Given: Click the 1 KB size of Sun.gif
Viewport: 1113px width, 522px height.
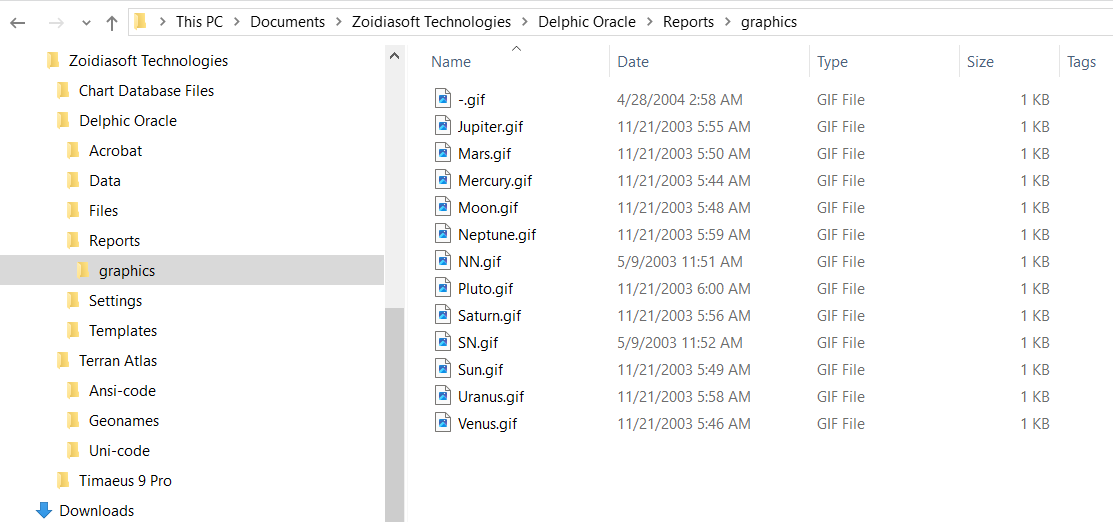Looking at the screenshot, I should (1035, 369).
